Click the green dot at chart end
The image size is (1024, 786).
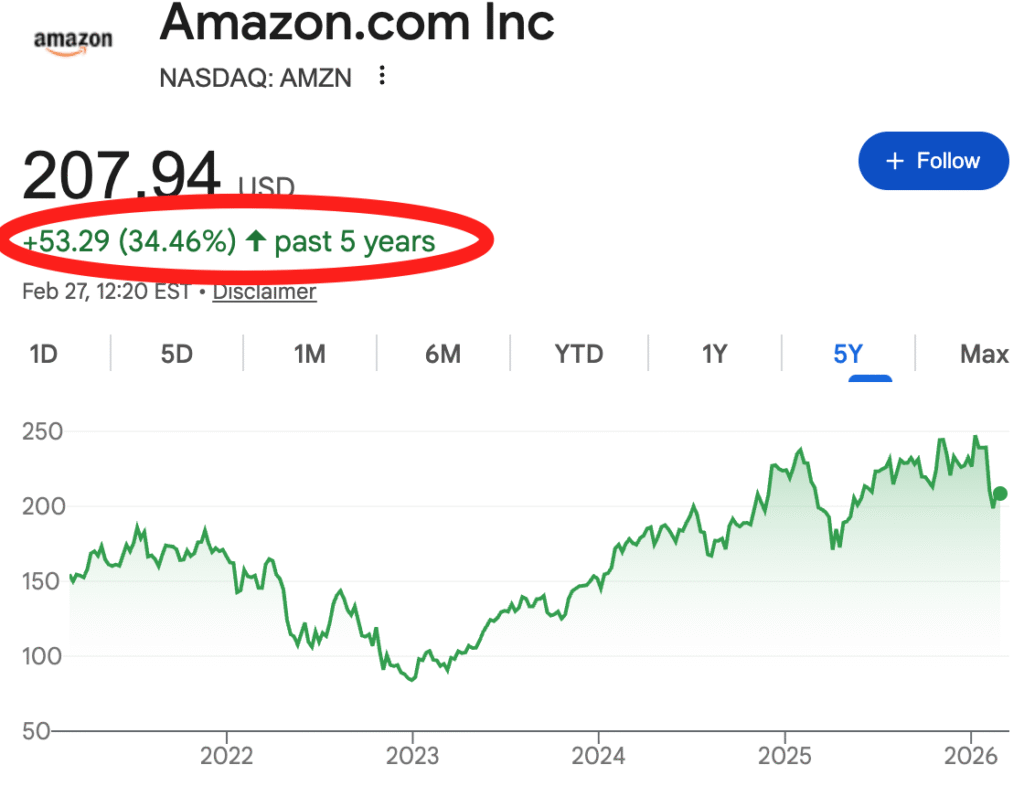[999, 493]
